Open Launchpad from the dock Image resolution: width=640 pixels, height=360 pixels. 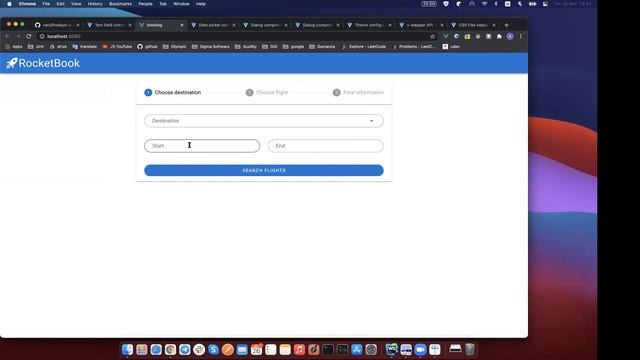tap(142, 350)
